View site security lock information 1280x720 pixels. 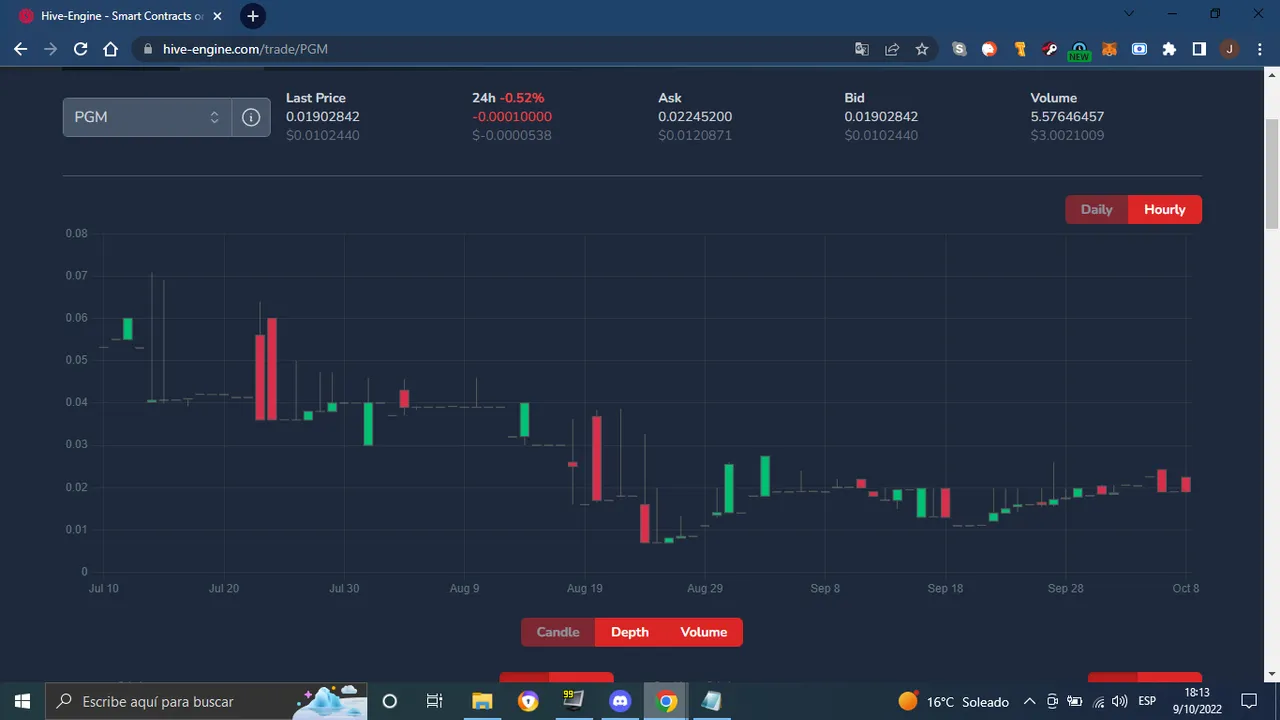pyautogui.click(x=148, y=49)
